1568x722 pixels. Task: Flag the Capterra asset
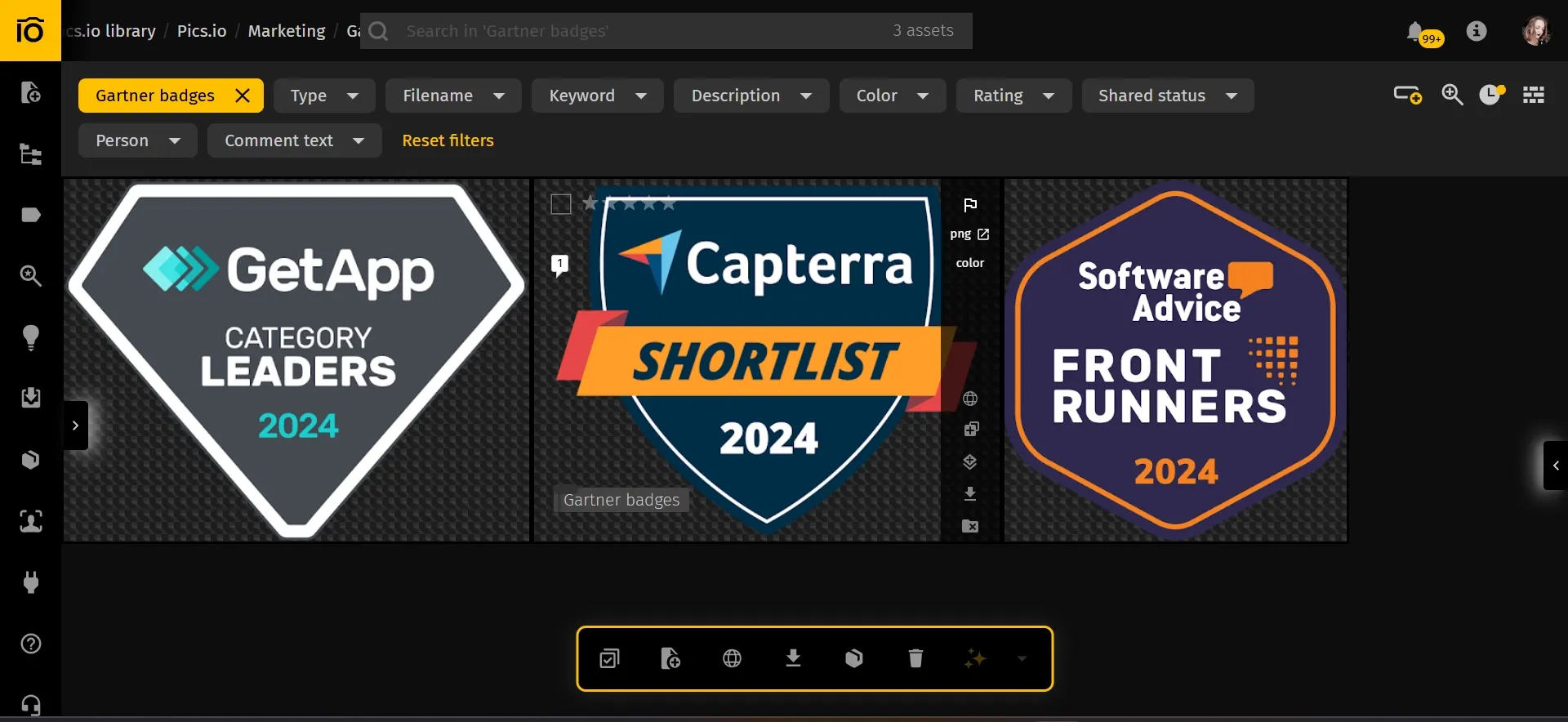pyautogui.click(x=970, y=205)
